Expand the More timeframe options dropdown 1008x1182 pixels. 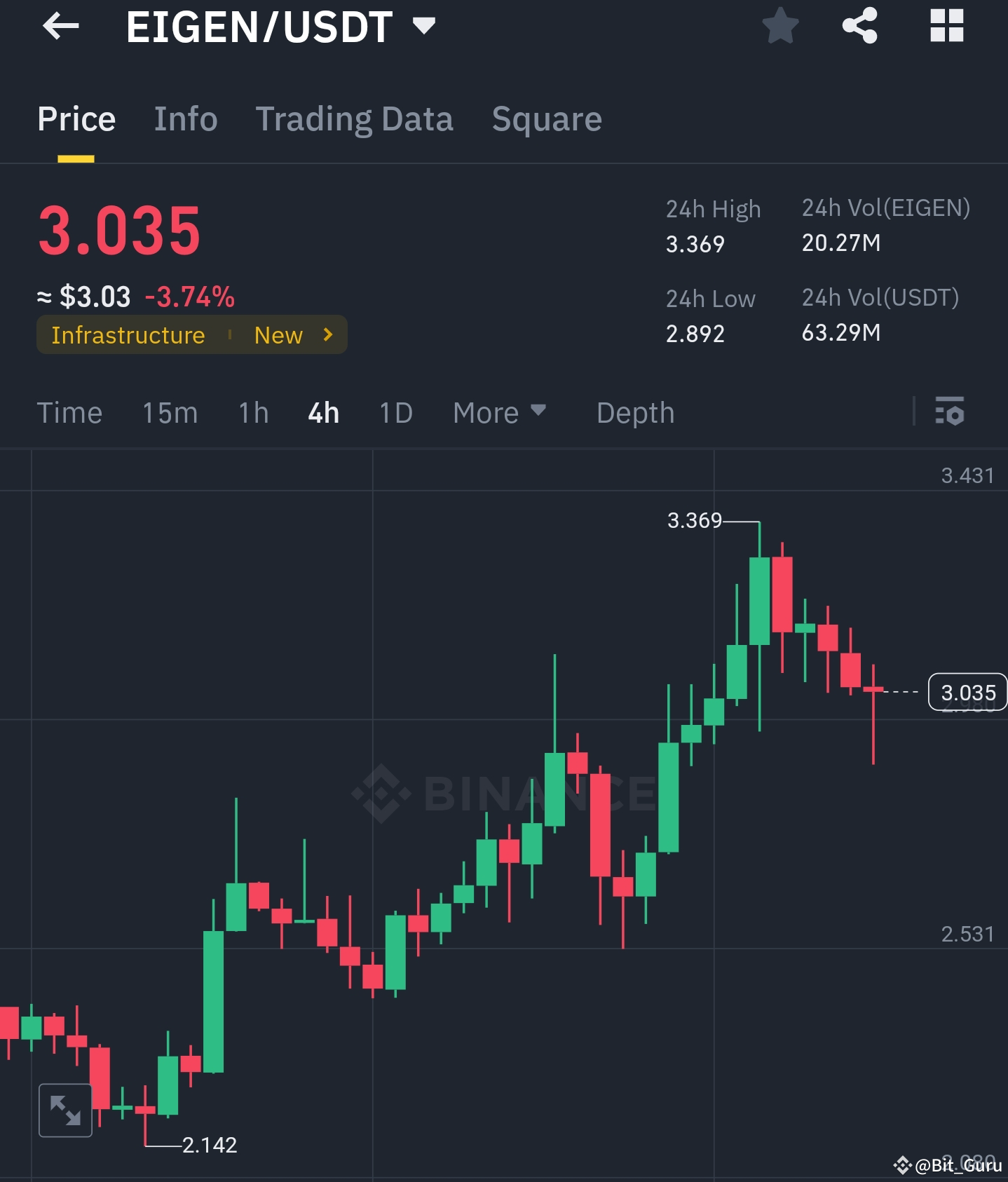(499, 414)
